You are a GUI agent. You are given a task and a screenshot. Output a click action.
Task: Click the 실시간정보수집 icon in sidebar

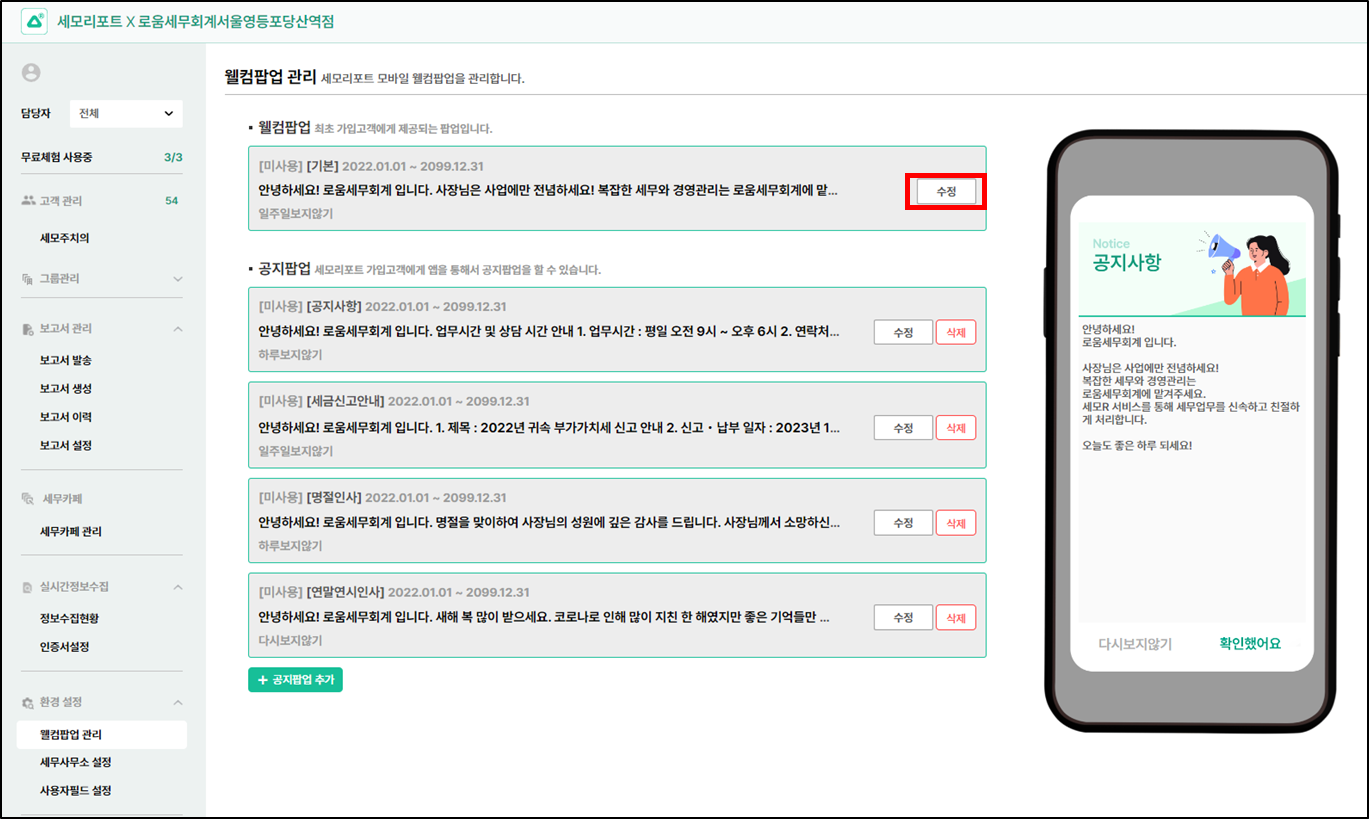[28, 587]
